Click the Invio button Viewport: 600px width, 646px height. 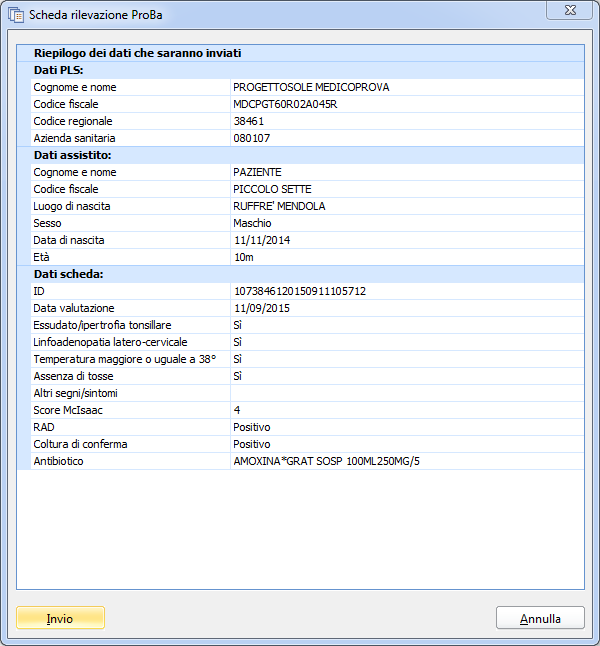click(61, 618)
